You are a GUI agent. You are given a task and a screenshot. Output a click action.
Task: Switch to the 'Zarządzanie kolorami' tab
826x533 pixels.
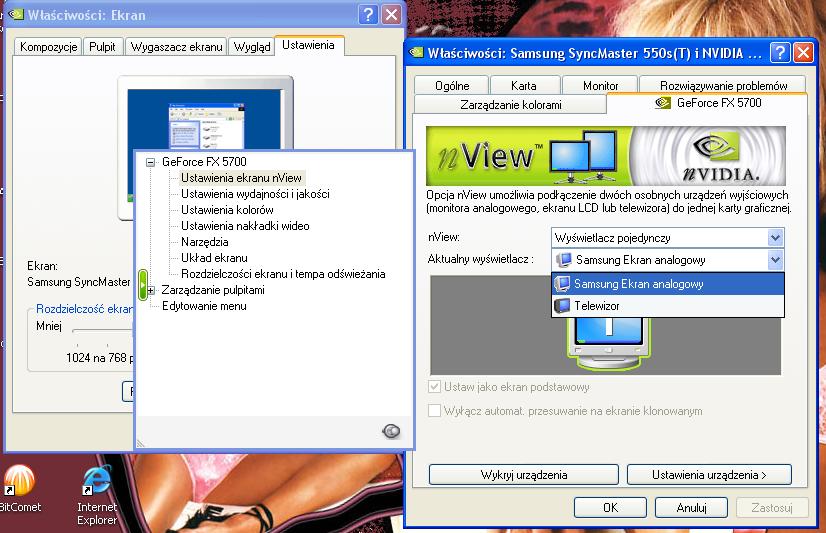coord(510,104)
